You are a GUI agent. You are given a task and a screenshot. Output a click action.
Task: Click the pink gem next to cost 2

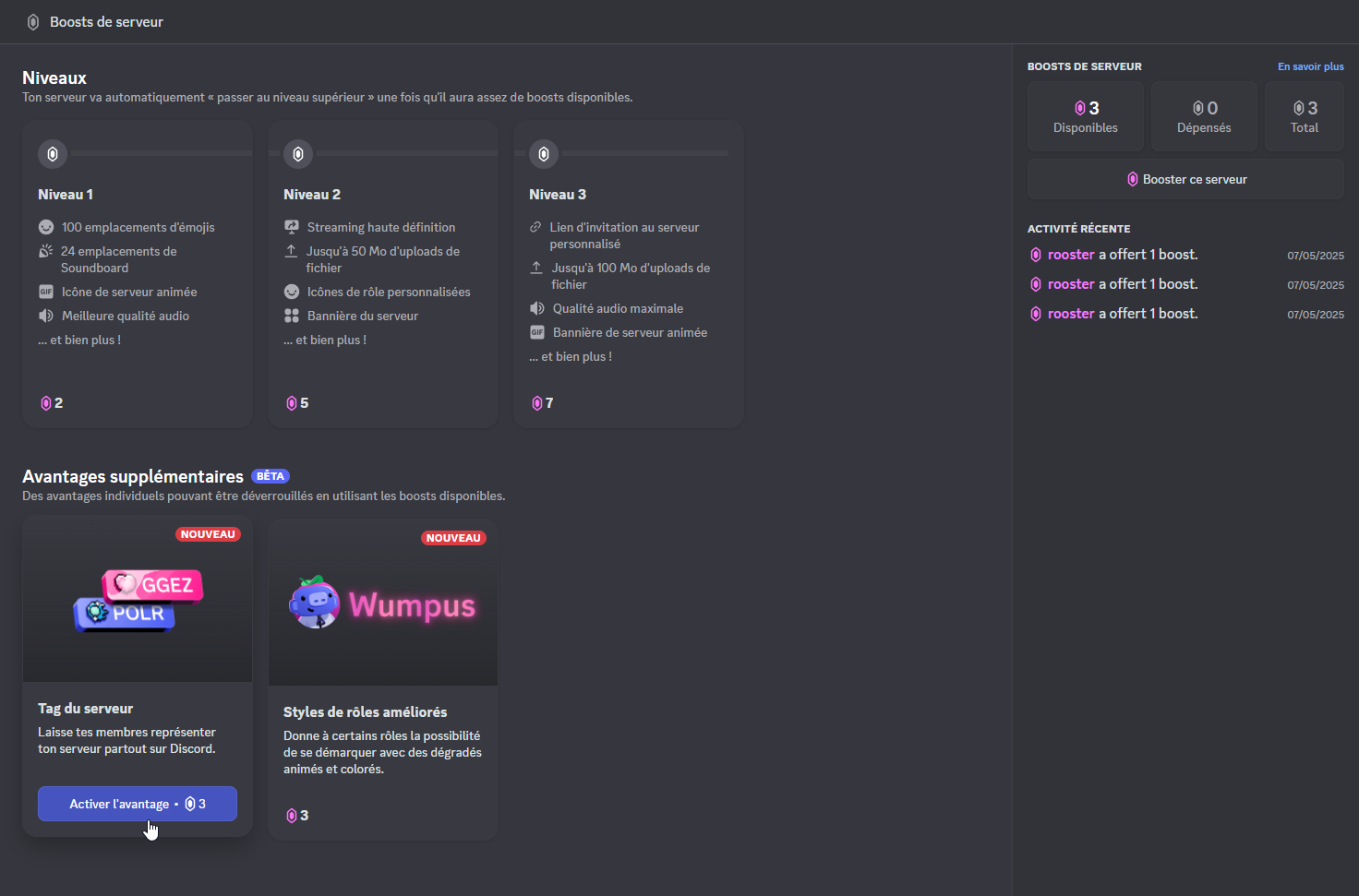46,403
